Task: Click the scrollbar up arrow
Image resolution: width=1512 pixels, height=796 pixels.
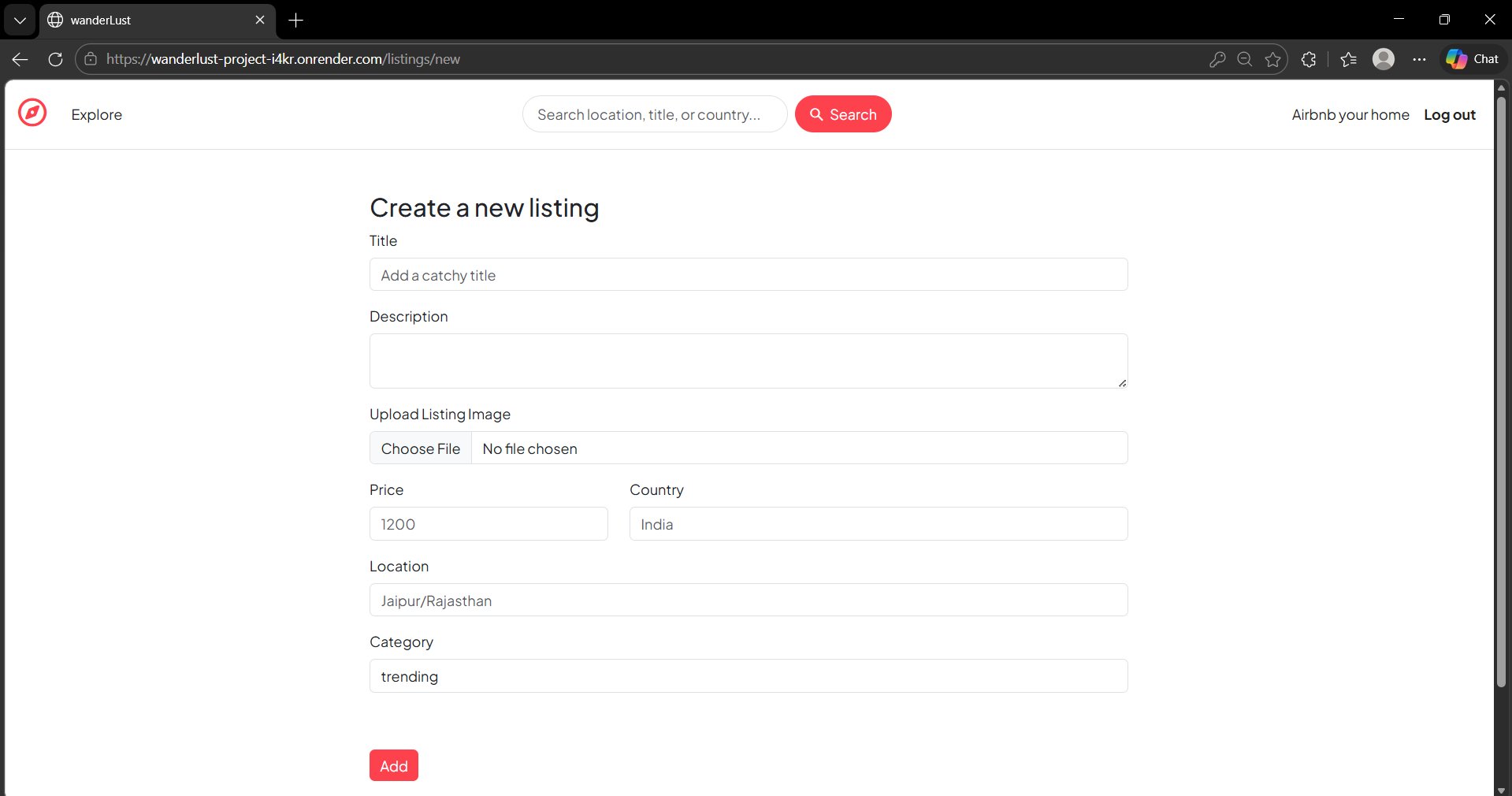Action: pos(1501,87)
